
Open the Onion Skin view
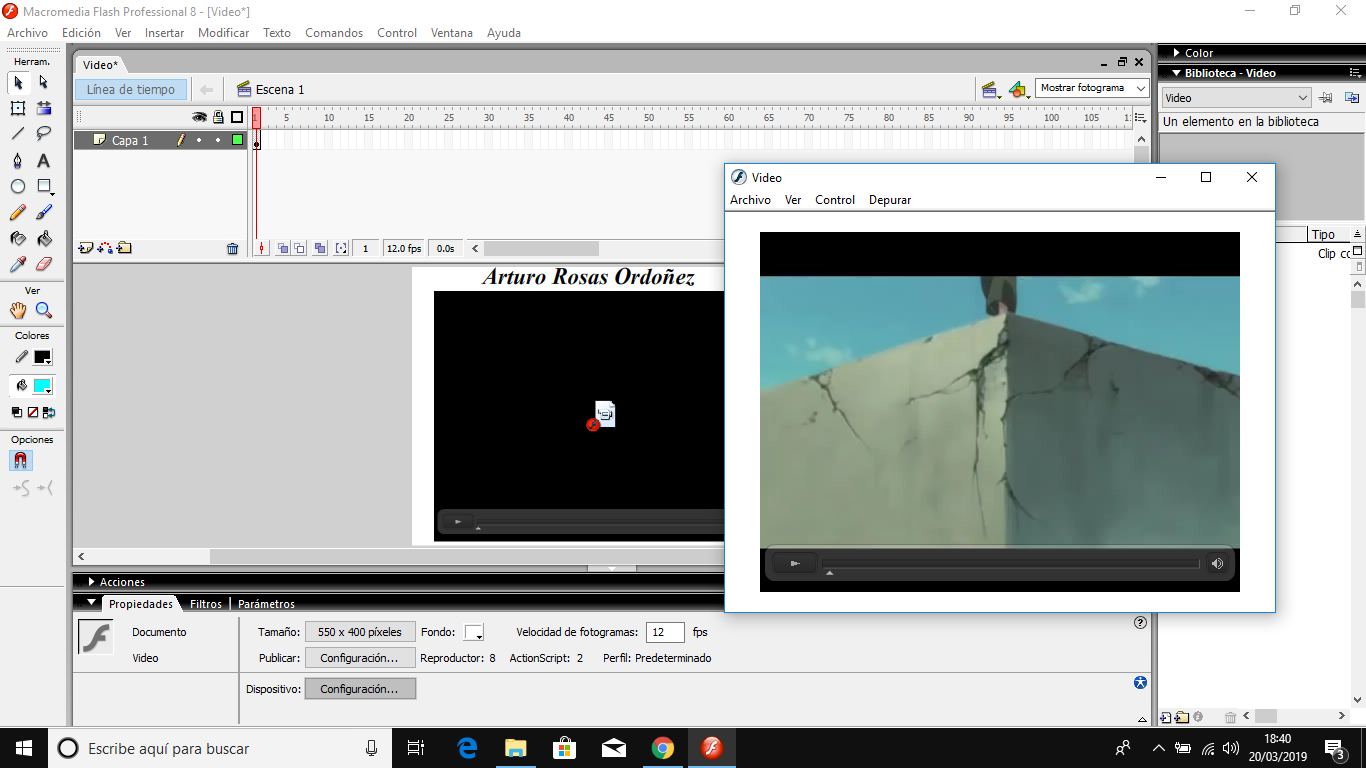point(281,247)
